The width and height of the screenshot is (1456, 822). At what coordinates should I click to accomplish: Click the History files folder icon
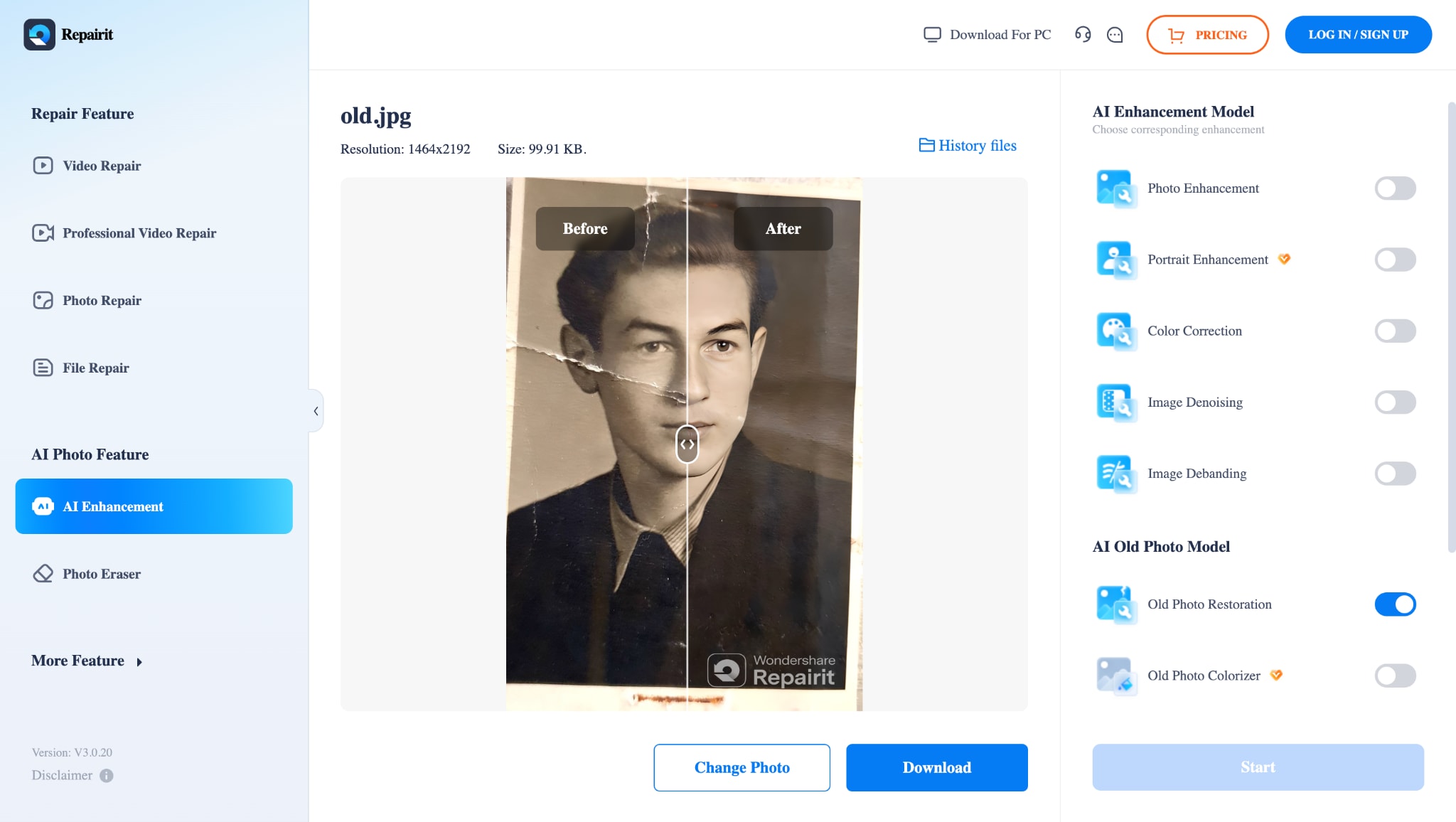pyautogui.click(x=926, y=145)
